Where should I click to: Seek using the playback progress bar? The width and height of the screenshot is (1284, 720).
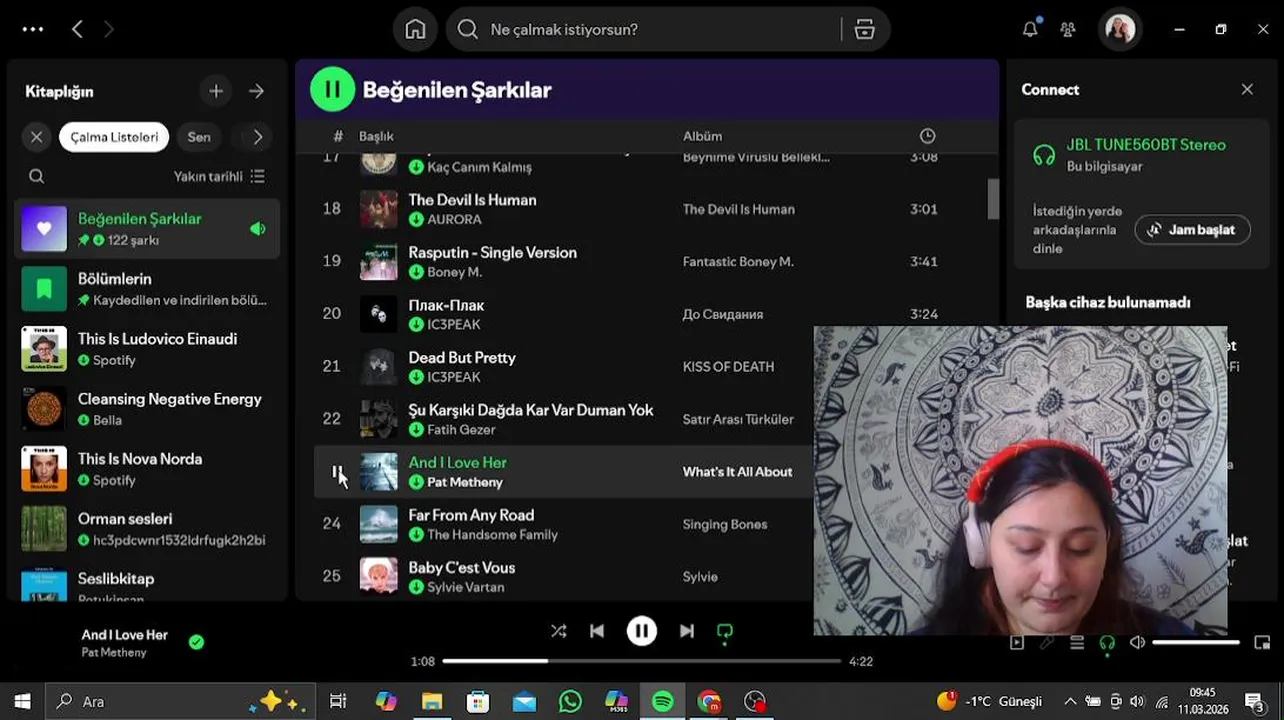click(641, 661)
